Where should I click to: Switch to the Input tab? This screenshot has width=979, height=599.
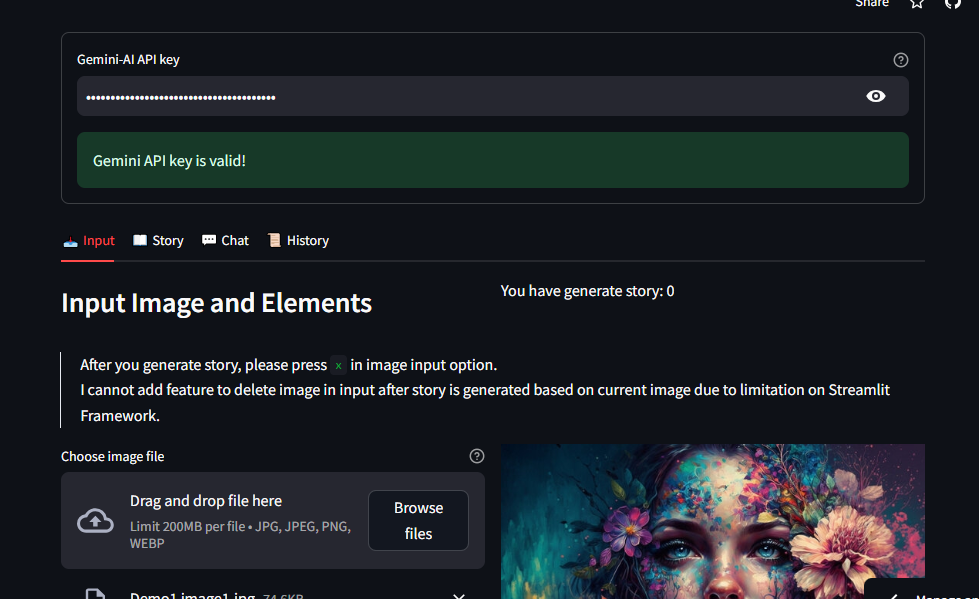pos(88,241)
